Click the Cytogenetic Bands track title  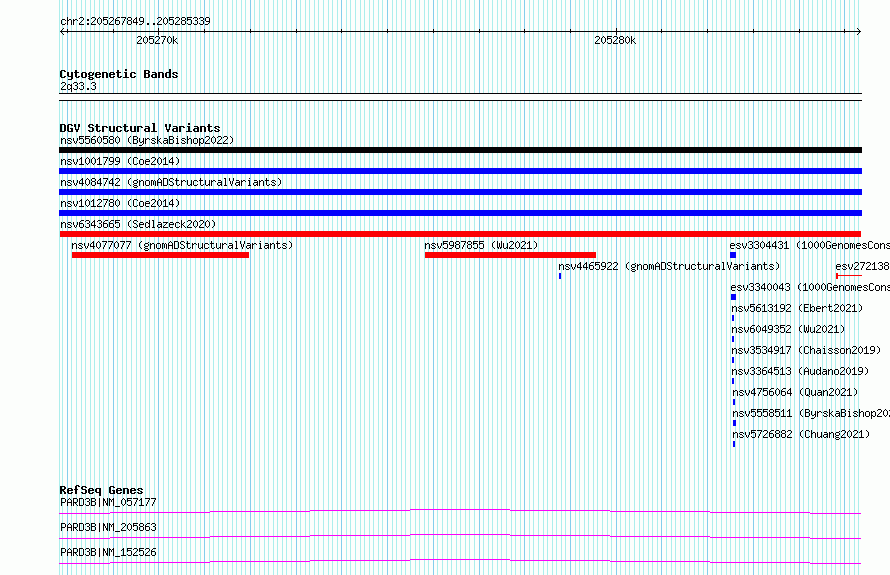click(119, 74)
